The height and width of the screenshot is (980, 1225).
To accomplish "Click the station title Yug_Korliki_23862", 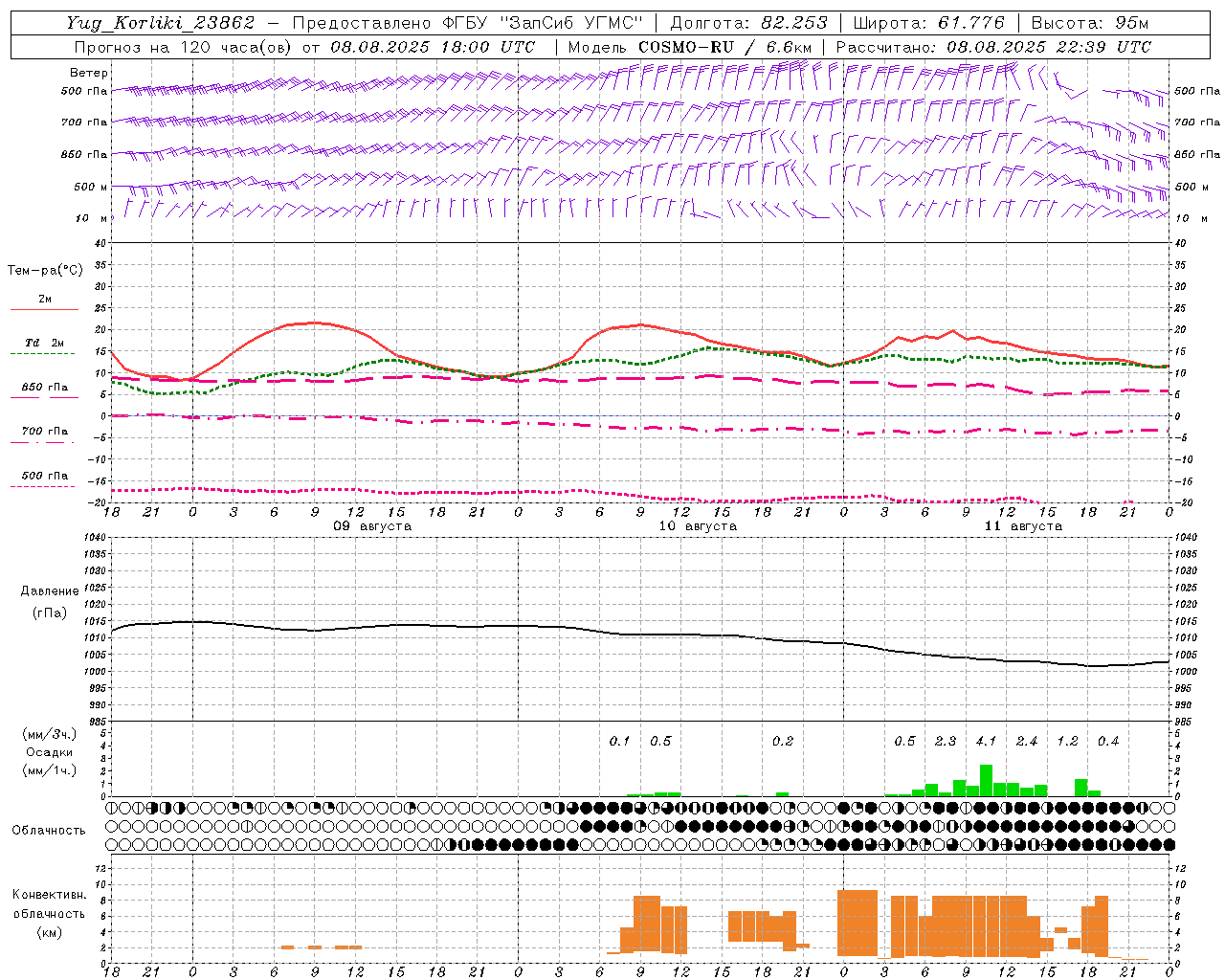I will point(161,23).
